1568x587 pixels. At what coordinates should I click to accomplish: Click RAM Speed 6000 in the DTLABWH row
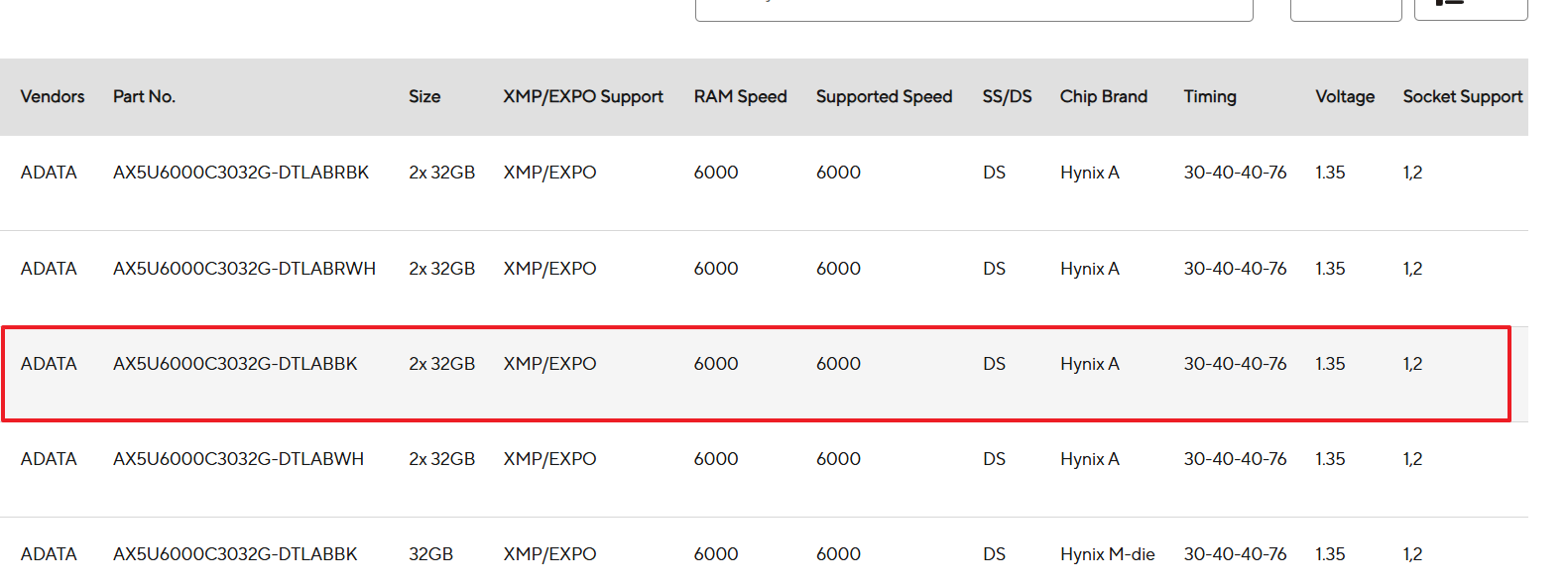tap(716, 459)
